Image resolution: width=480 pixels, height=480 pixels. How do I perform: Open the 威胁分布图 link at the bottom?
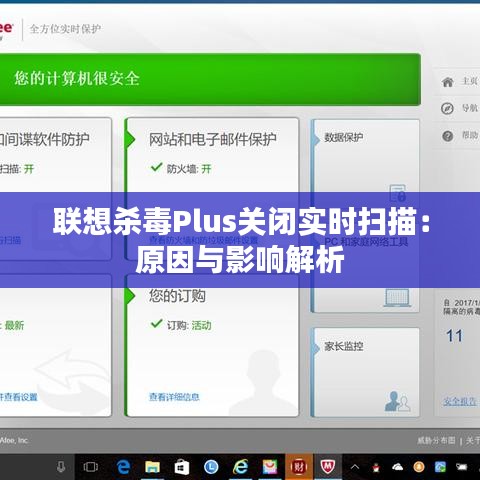point(436,440)
